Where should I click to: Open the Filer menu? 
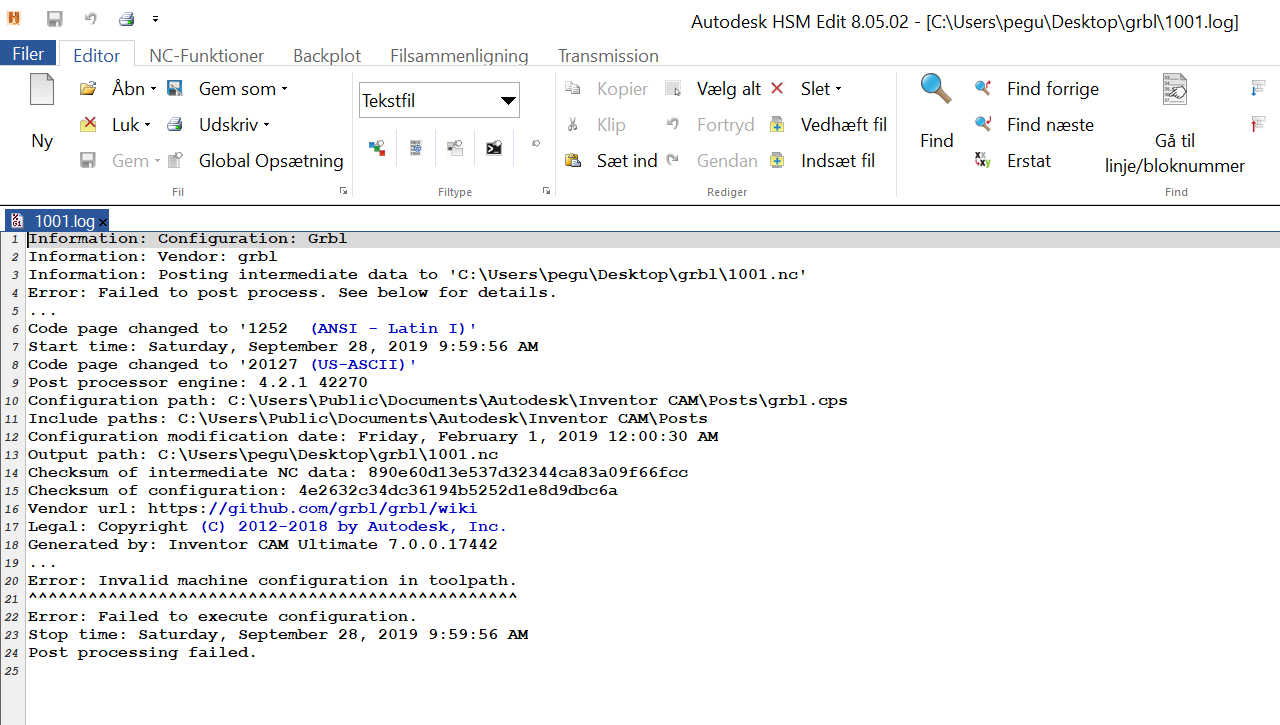pos(28,54)
